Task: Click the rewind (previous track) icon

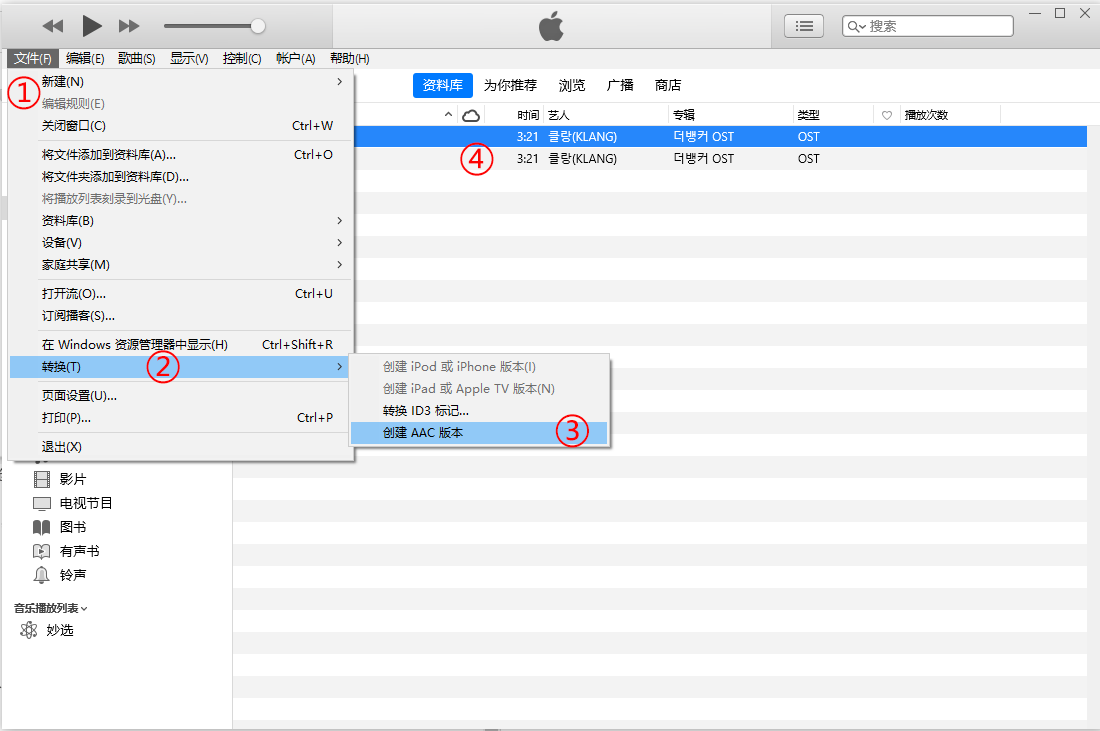Action: 53,26
